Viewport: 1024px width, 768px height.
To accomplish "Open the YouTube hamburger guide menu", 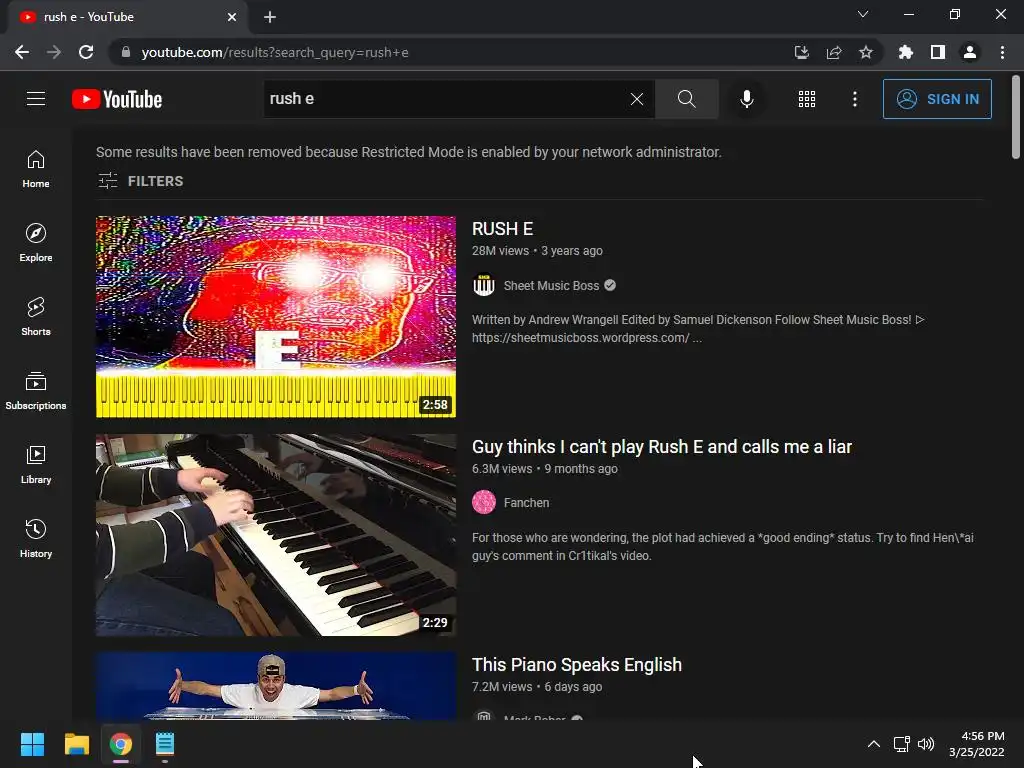I will [36, 99].
